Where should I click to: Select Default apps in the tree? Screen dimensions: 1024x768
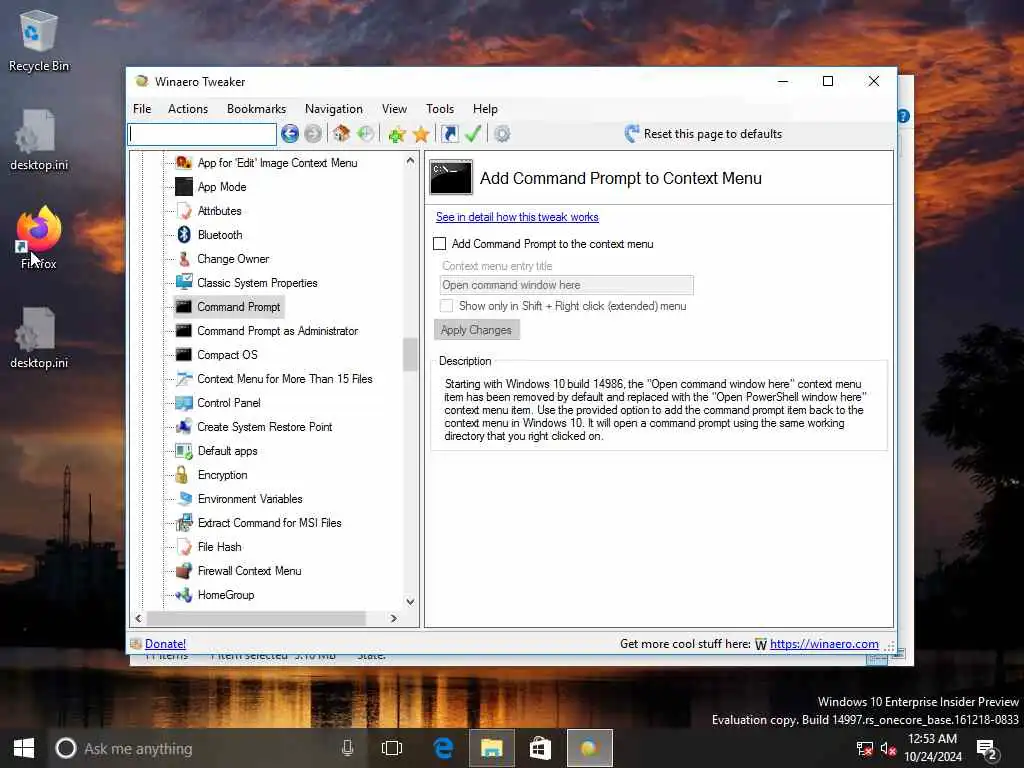(227, 451)
